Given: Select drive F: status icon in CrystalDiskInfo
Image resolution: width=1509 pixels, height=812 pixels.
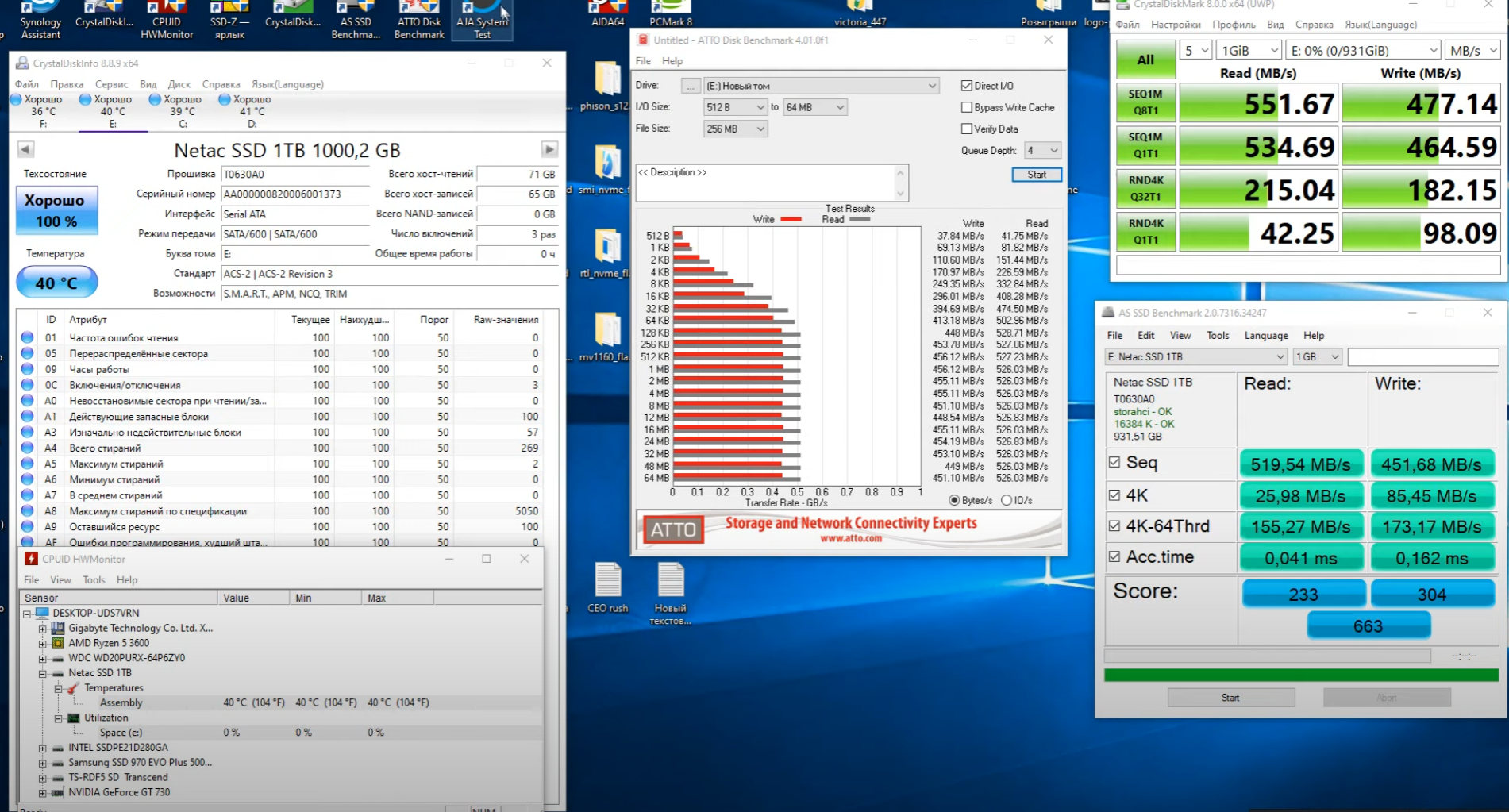Looking at the screenshot, I should [16, 99].
